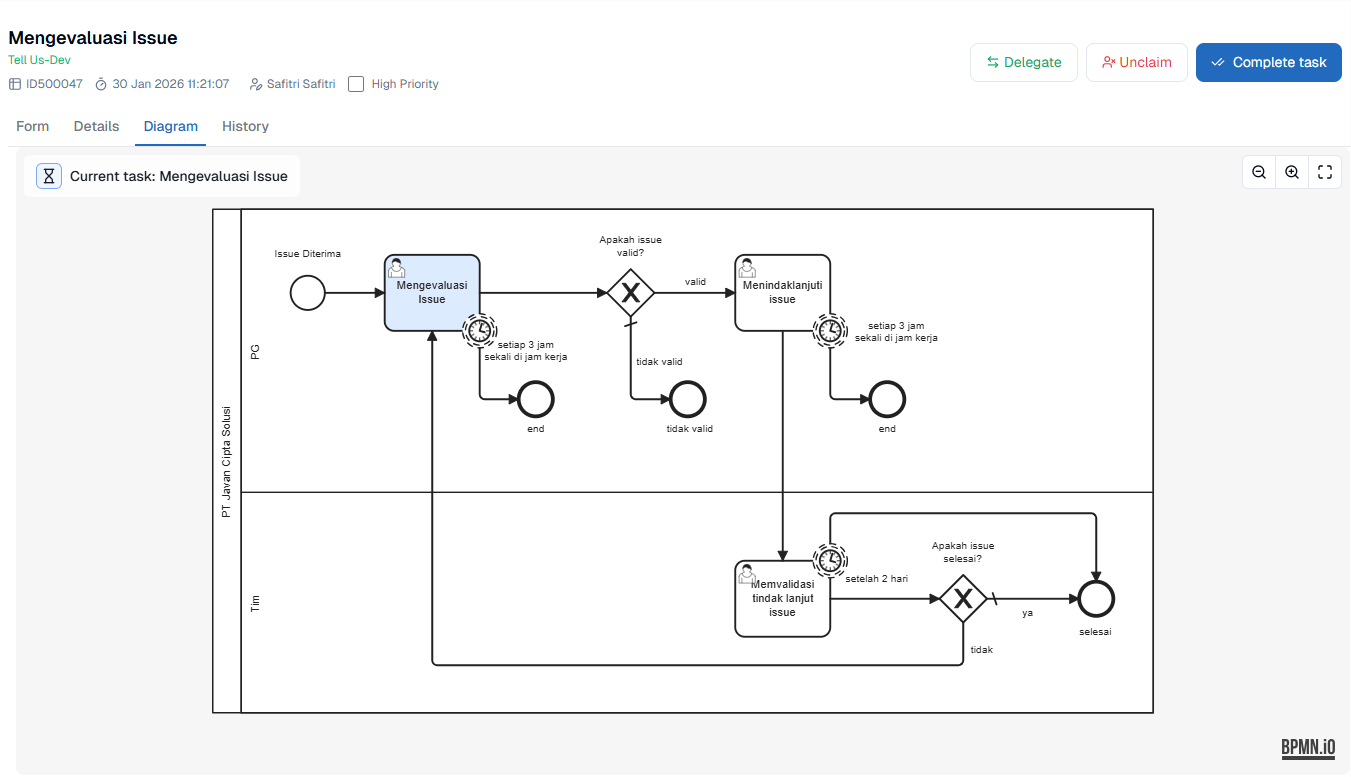Click the calendar icon next to ID500047
Screen dimensions: 1351x777
(x=14, y=84)
